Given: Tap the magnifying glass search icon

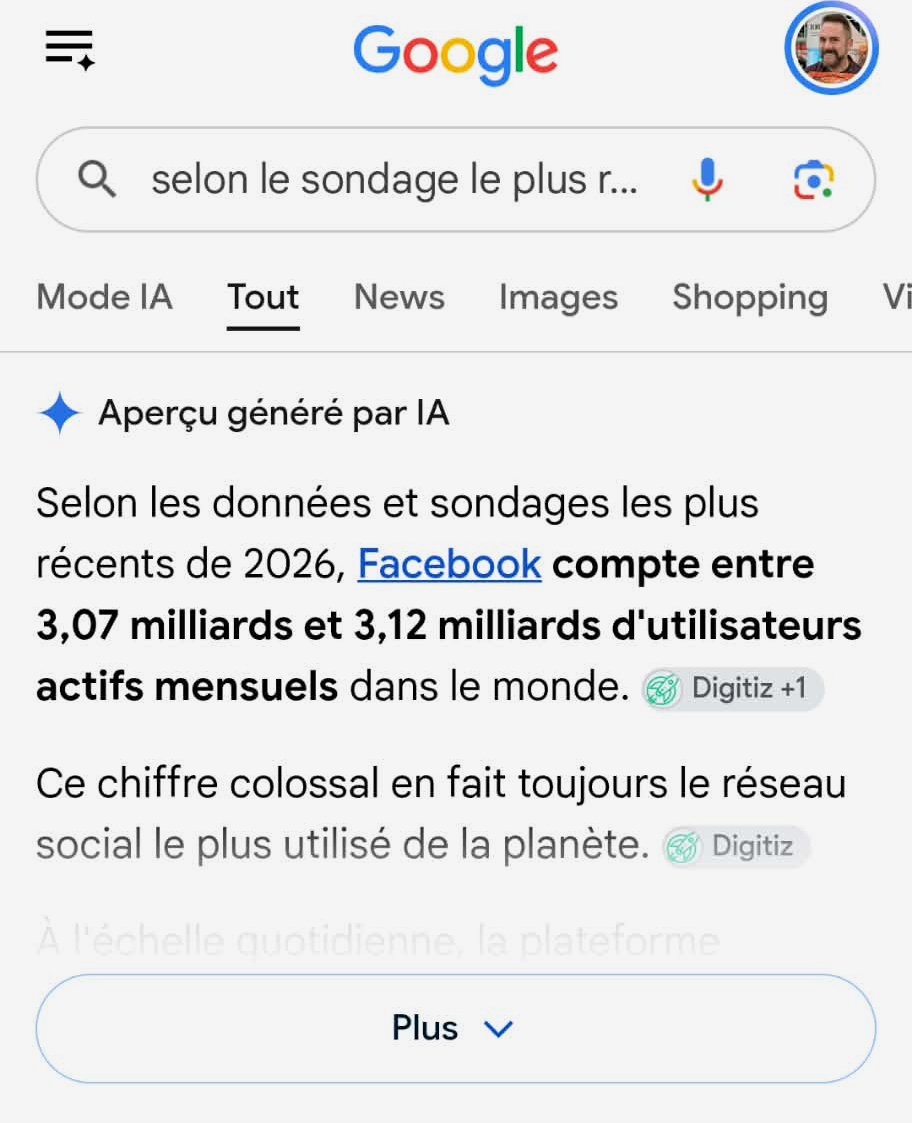Looking at the screenshot, I should (97, 179).
